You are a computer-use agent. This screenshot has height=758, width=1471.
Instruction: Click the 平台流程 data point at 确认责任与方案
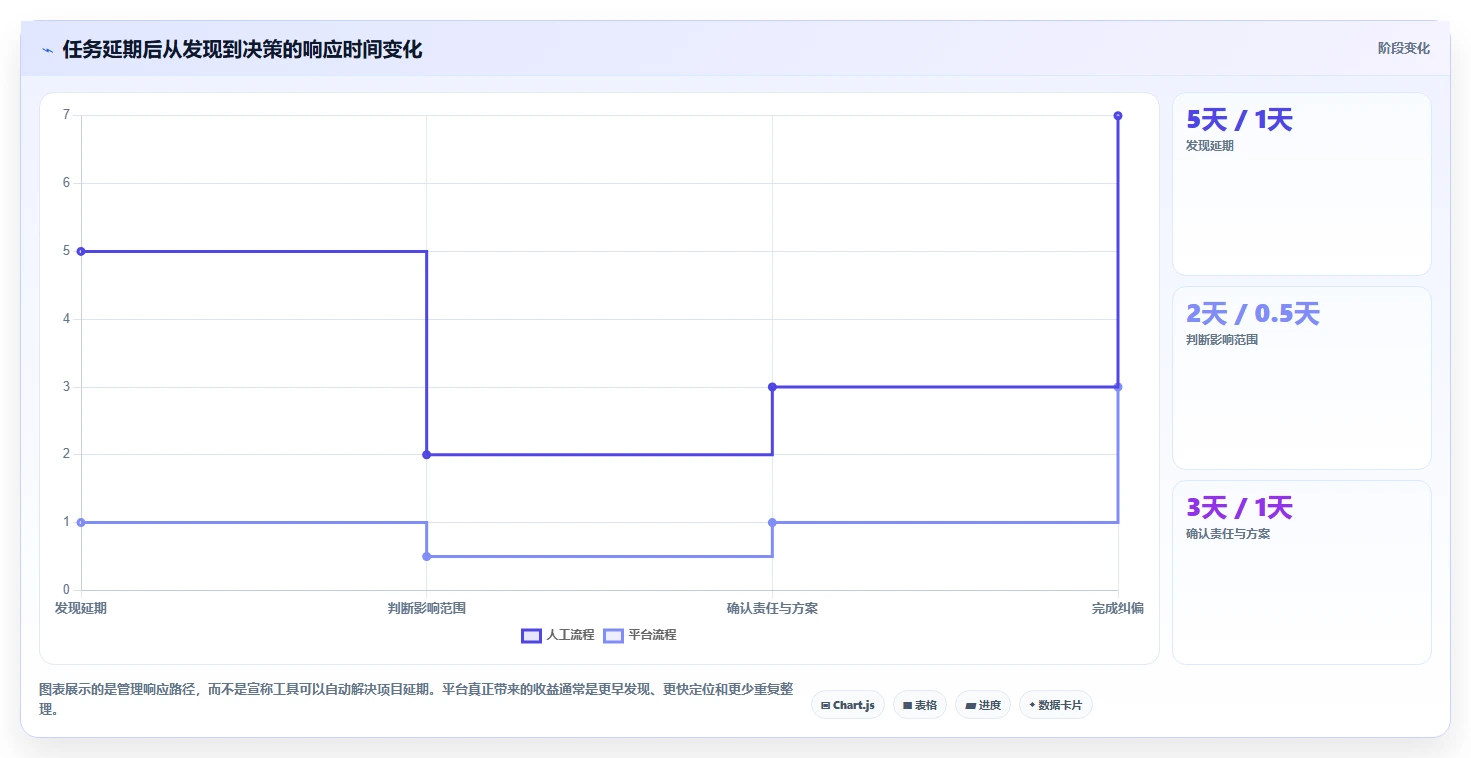click(x=772, y=522)
